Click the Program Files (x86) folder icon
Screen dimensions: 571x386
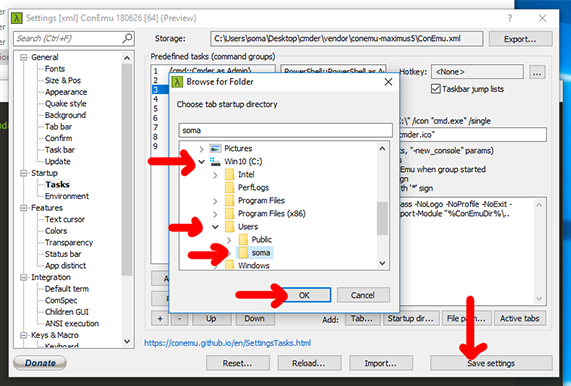229,213
